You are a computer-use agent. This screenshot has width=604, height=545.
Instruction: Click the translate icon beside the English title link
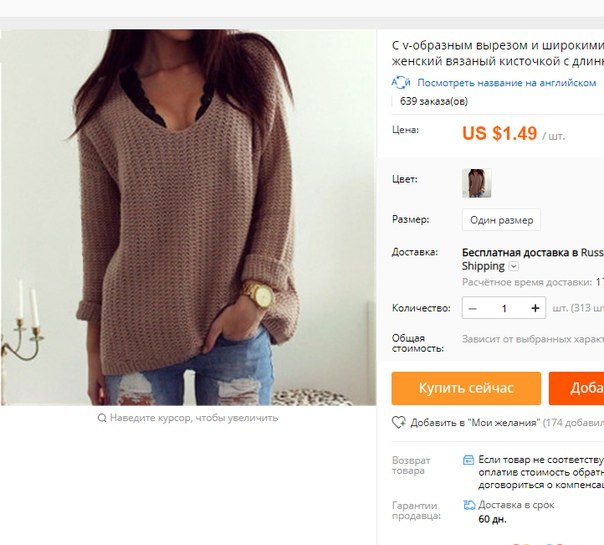click(x=401, y=82)
